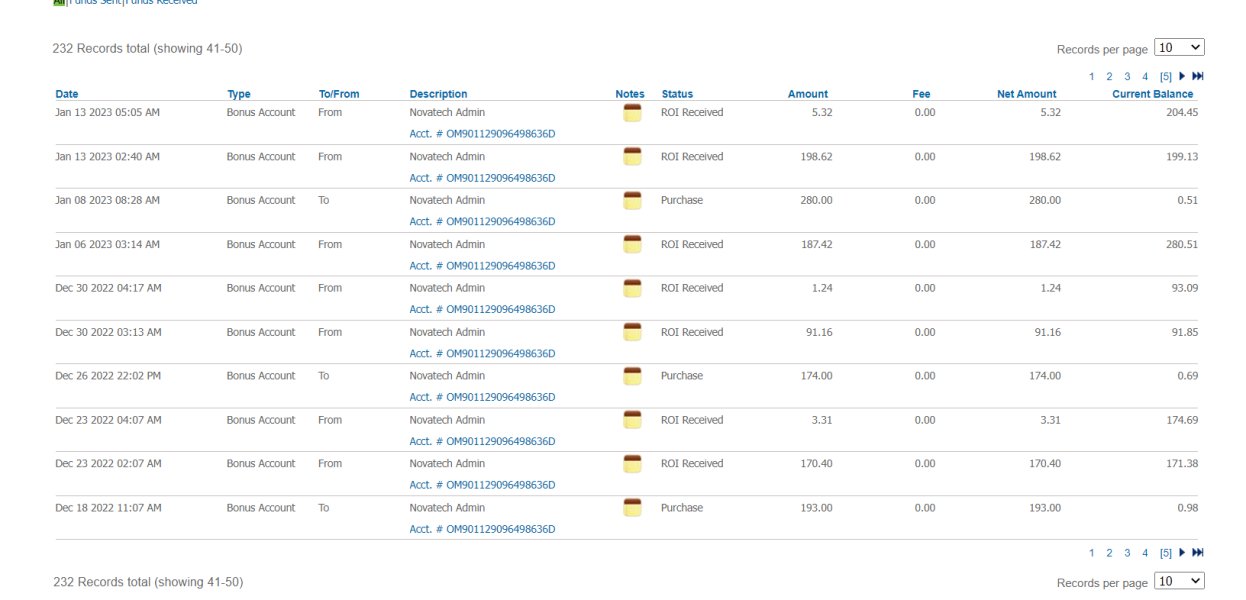
Task: Open the note for Jan 13 2023 05:05 AM transaction
Action: 631,113
